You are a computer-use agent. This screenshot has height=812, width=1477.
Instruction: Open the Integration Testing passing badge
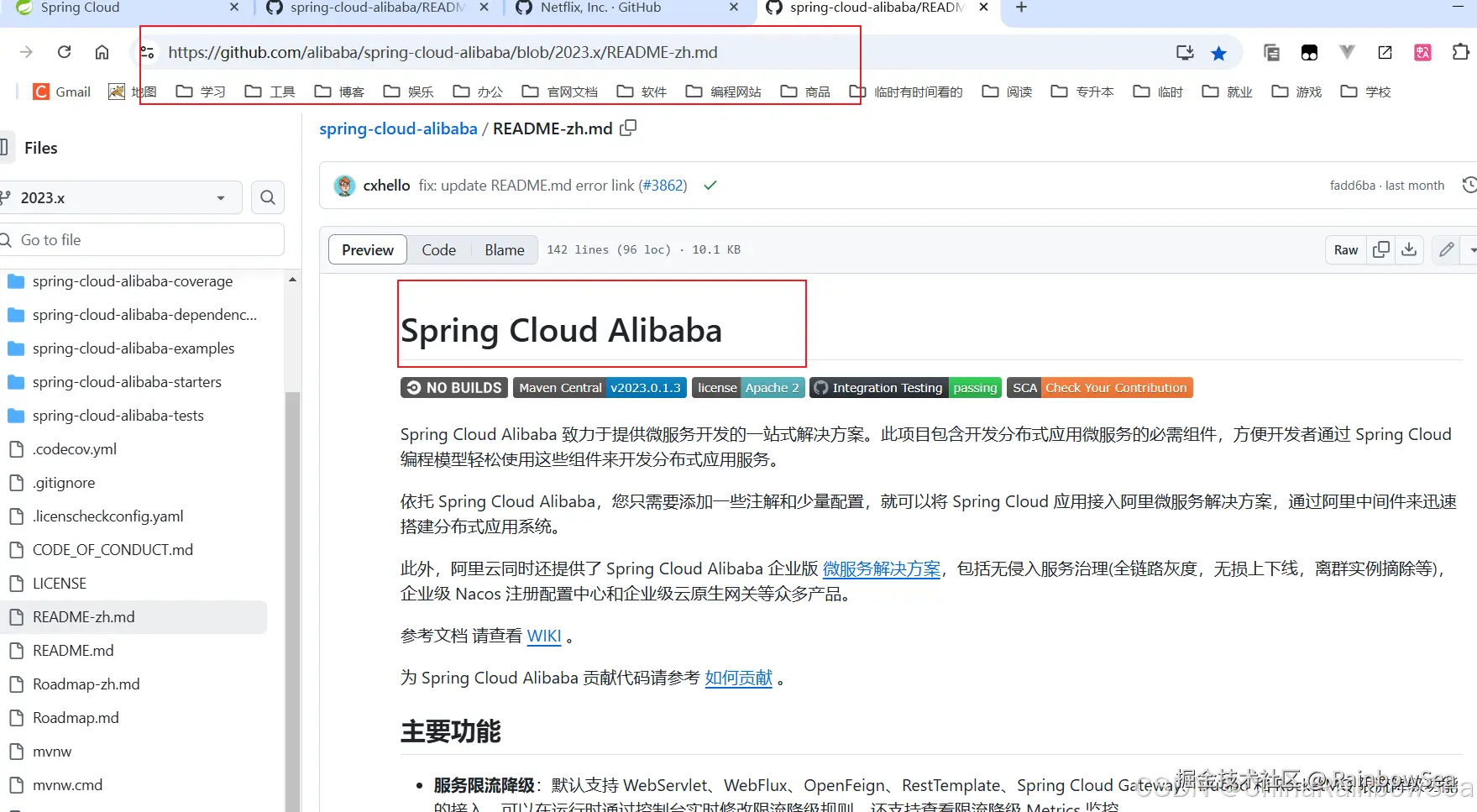pos(905,388)
